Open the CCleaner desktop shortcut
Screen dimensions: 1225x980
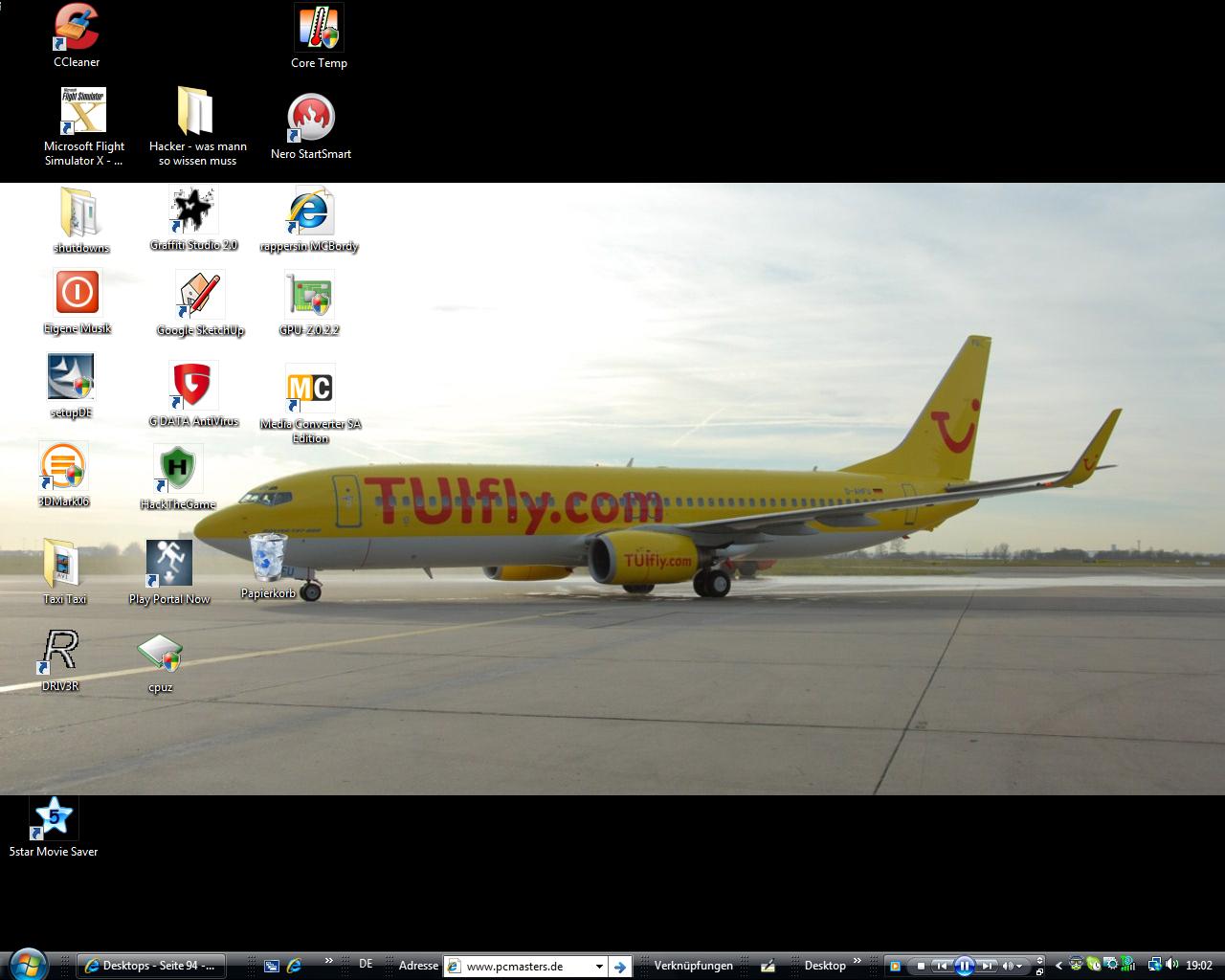(x=76, y=35)
